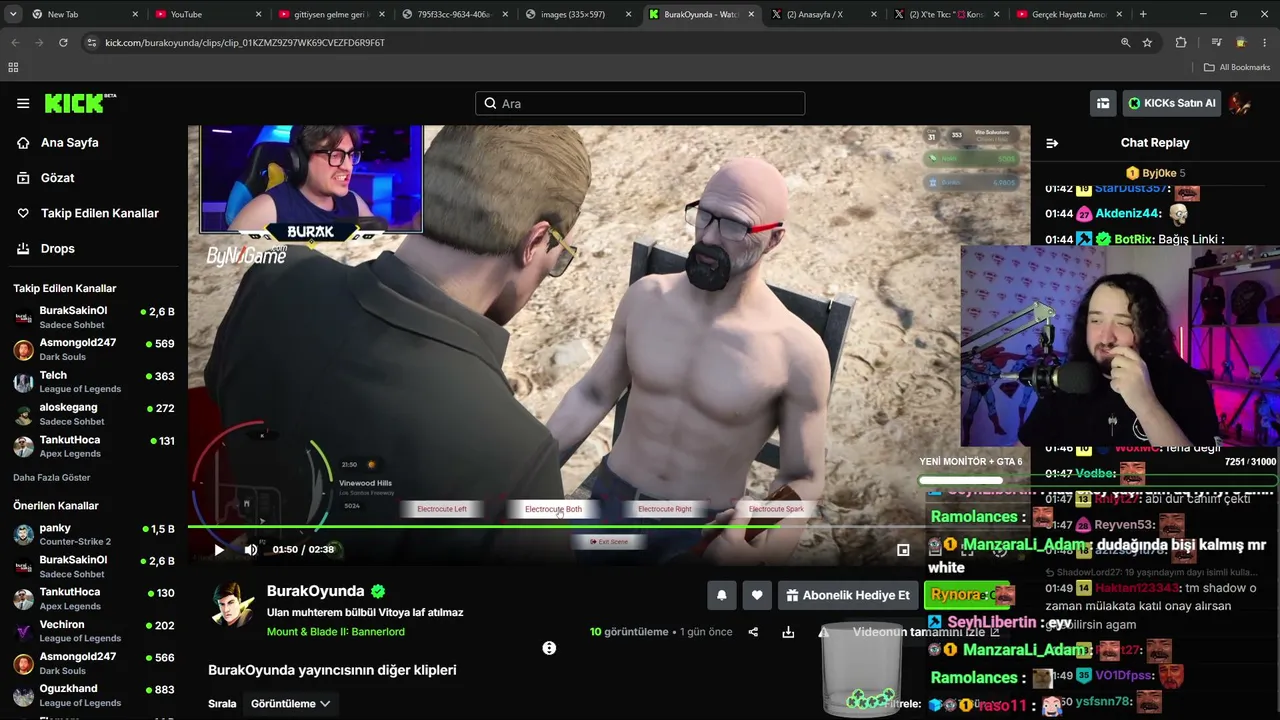Reload the current page

coord(63,43)
